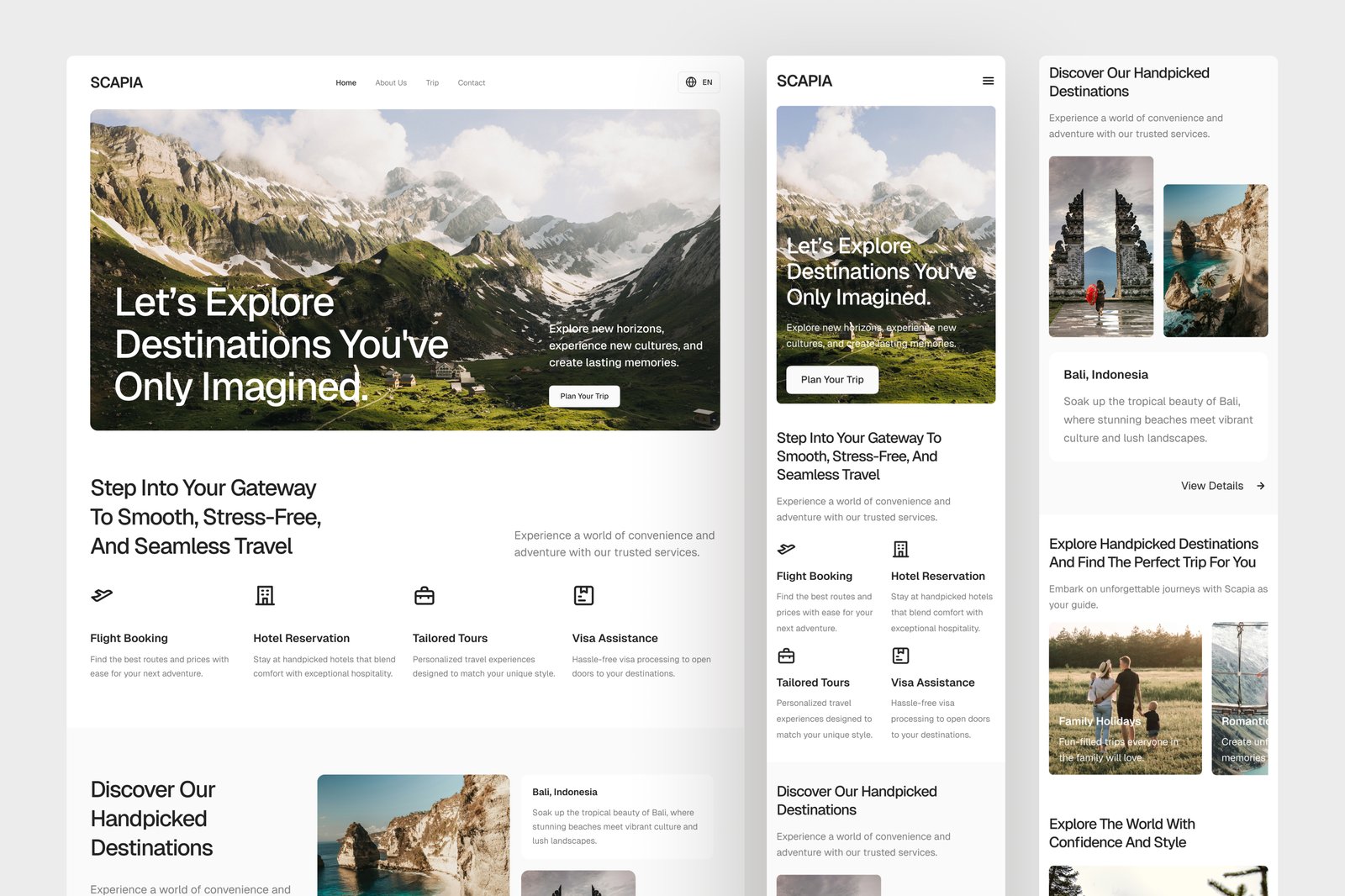Tap the mobile Visa Assistance icon
1345x896 pixels.
pos(900,656)
